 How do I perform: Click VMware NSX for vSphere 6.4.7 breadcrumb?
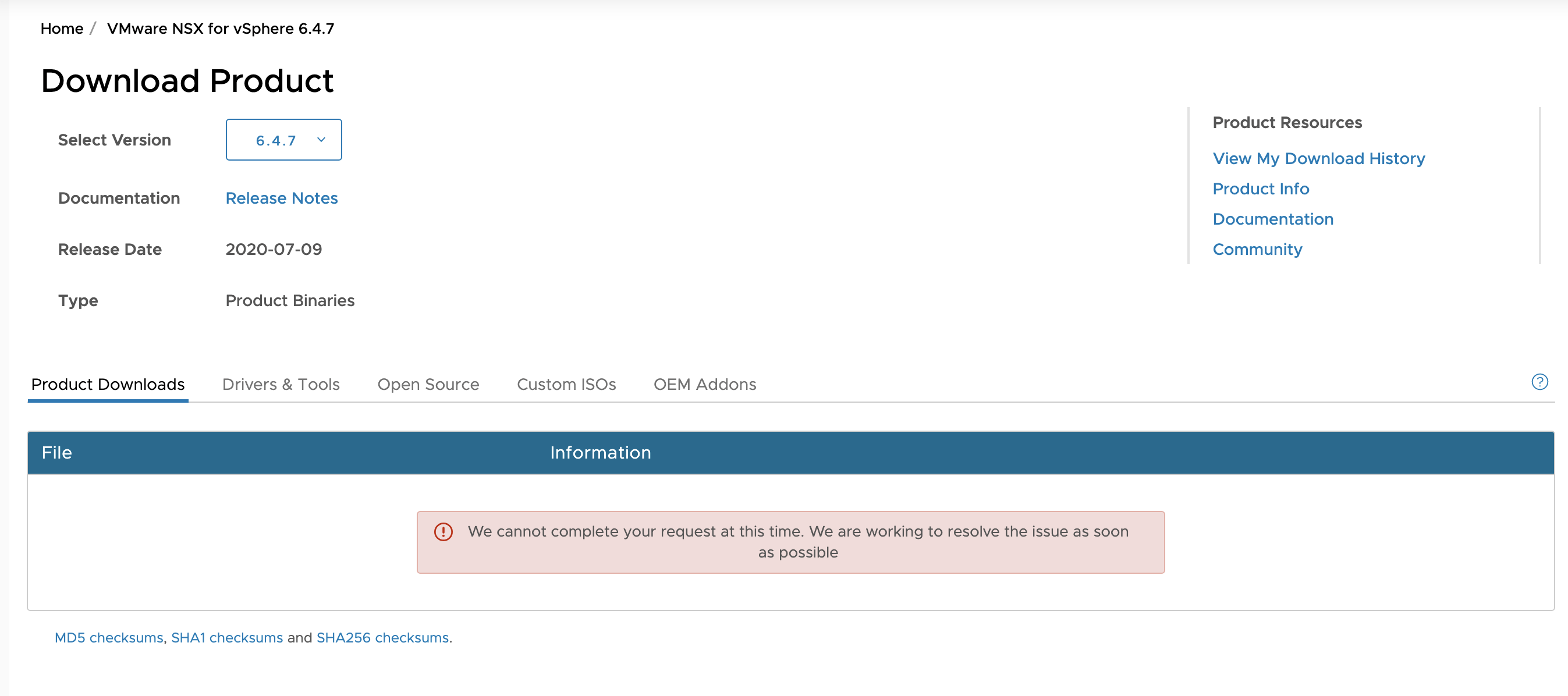tap(221, 29)
